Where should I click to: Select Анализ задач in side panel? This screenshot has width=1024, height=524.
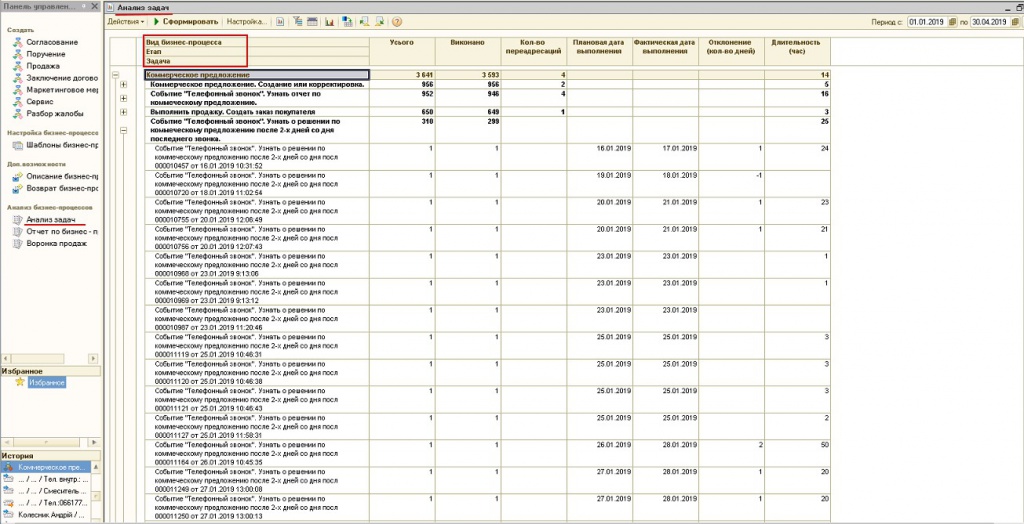click(x=51, y=220)
